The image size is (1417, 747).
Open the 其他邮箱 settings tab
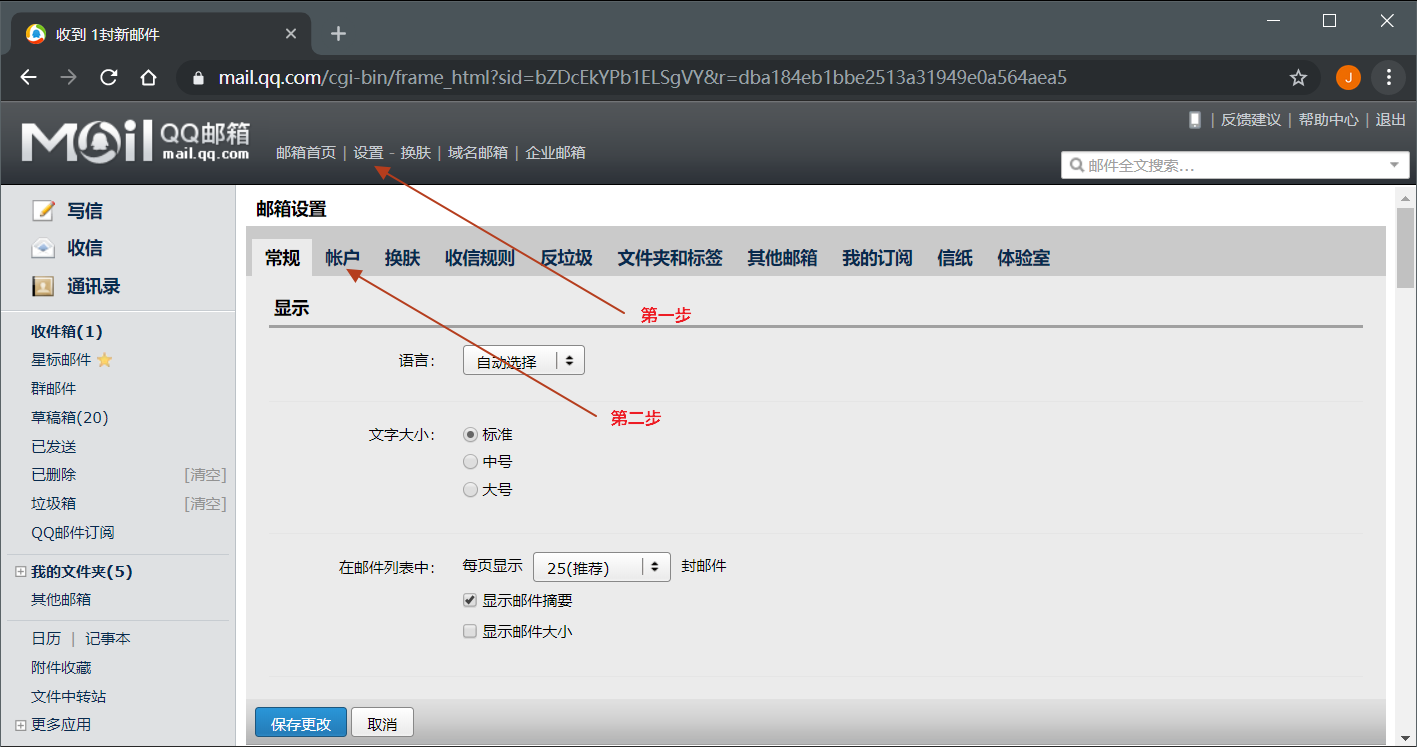(x=782, y=258)
